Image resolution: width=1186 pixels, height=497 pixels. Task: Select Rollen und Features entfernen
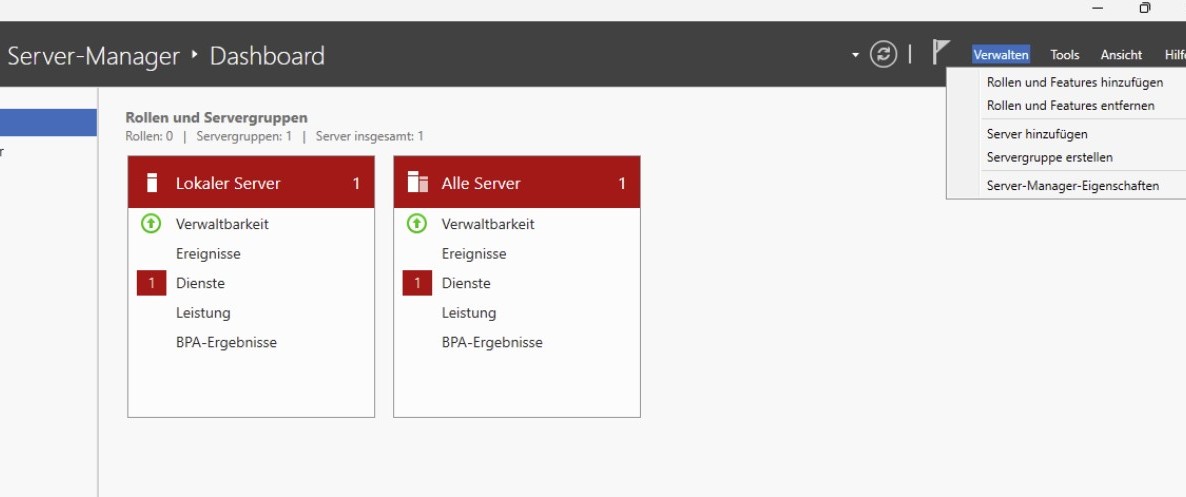[1070, 105]
